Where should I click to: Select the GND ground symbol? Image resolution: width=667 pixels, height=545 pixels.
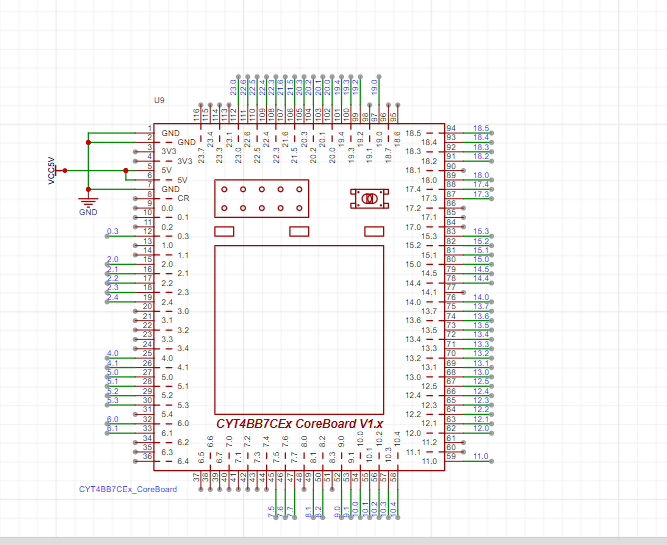88,205
